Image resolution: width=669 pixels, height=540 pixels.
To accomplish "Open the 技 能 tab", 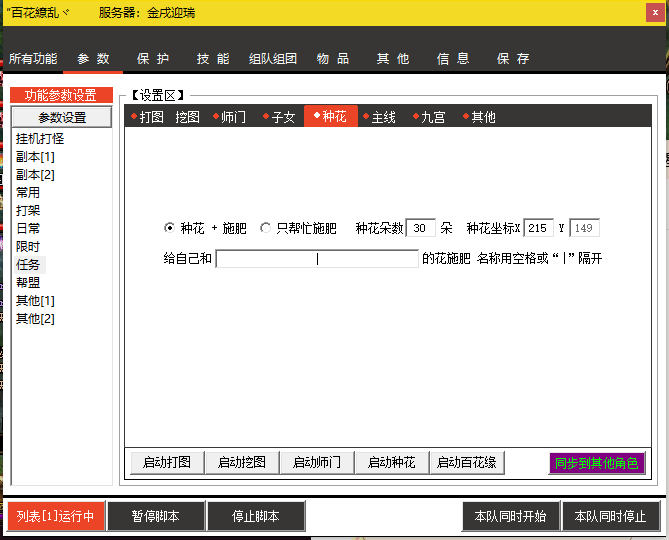I will coord(213,58).
